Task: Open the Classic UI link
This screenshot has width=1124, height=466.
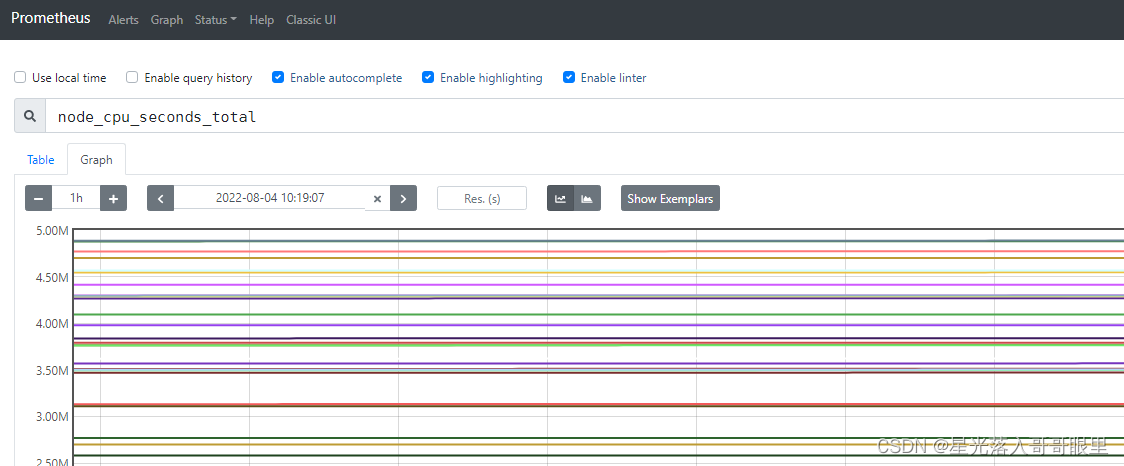Action: (x=311, y=20)
